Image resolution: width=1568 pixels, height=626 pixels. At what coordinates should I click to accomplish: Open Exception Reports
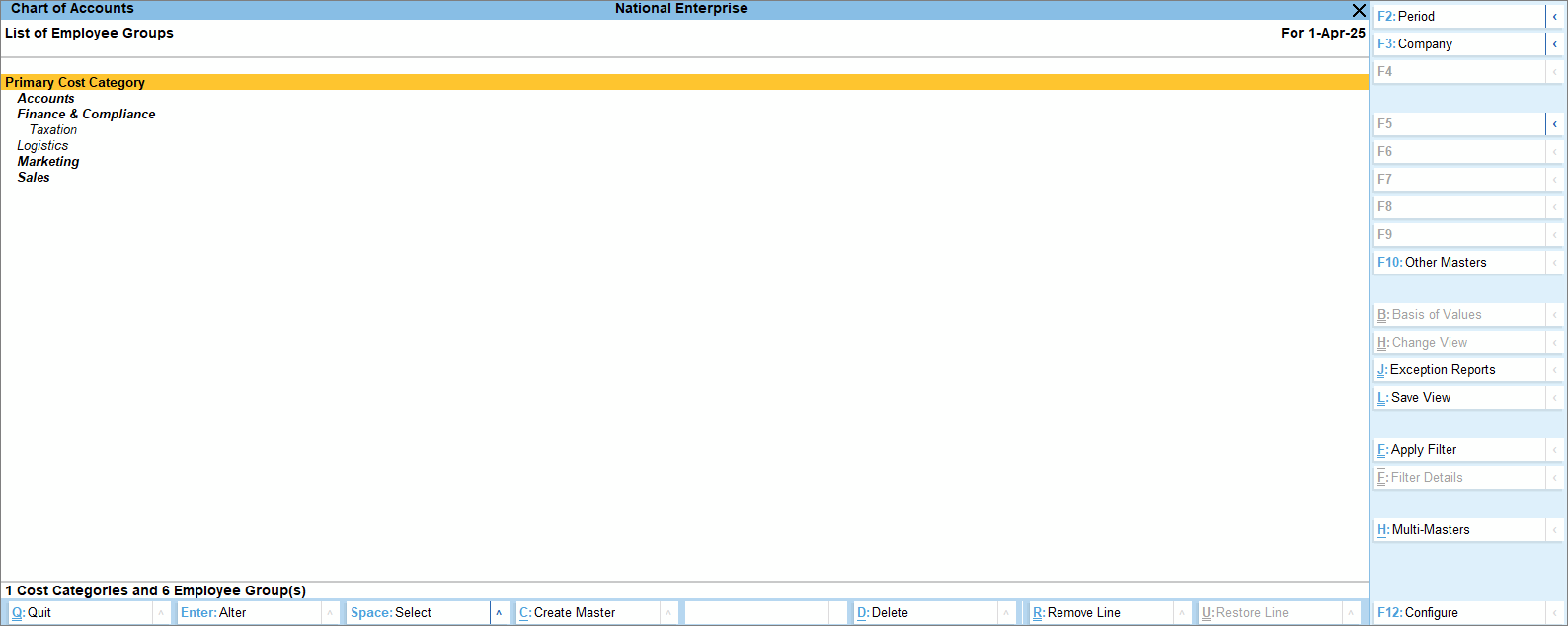(x=1457, y=370)
